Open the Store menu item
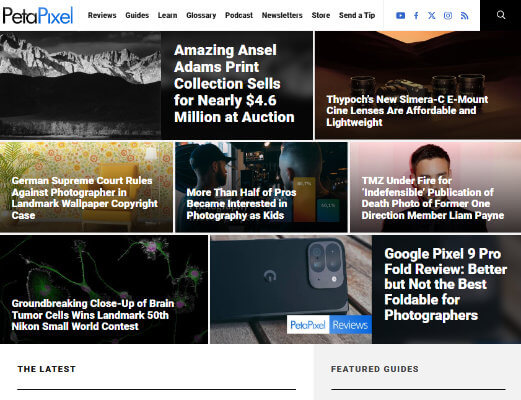This screenshot has width=521, height=400. pyautogui.click(x=321, y=15)
